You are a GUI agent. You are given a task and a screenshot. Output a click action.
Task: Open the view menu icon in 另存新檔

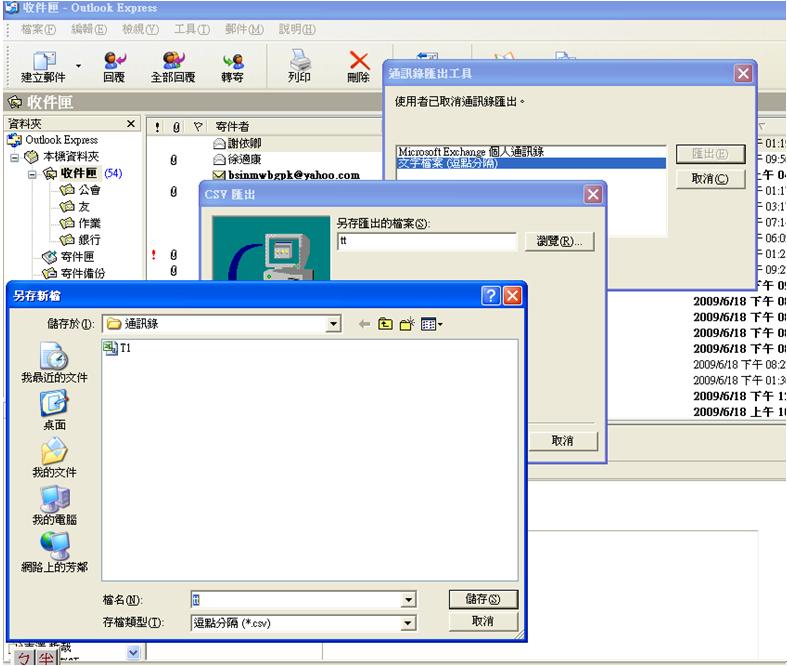coord(431,324)
